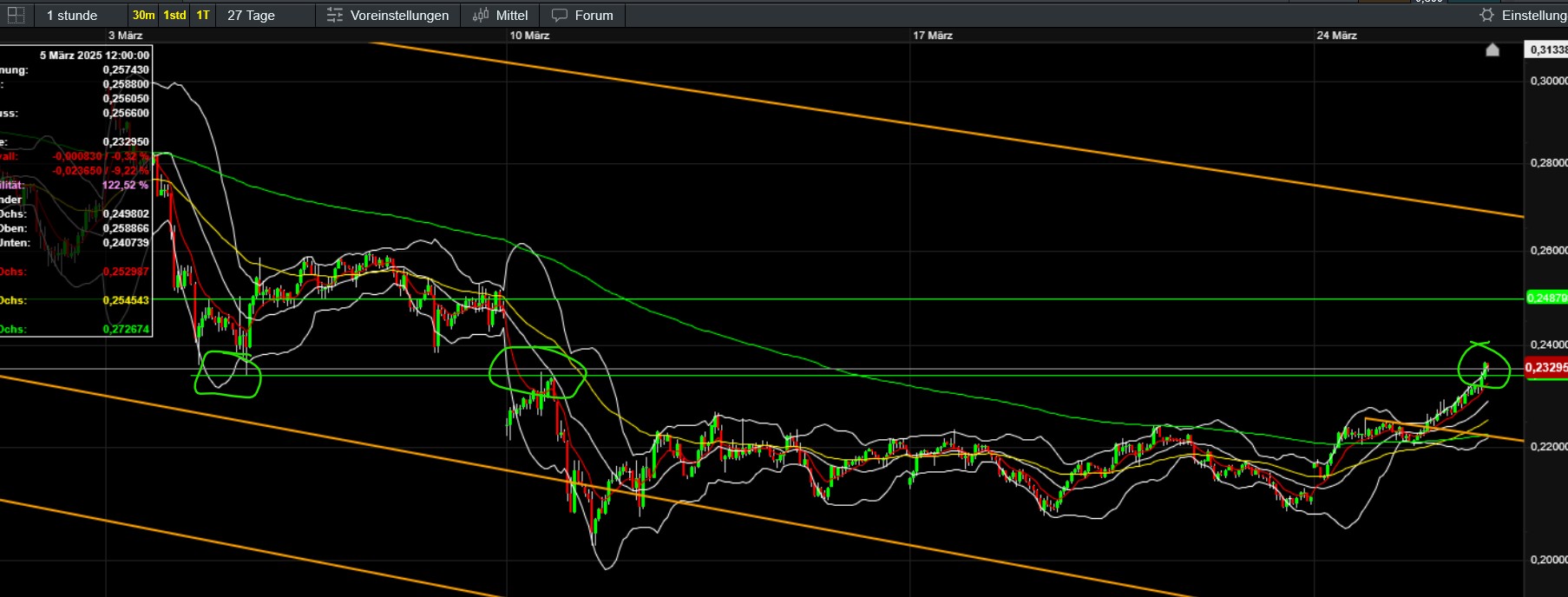Select the green 0,24879 price line label
The height and width of the screenshot is (597, 1568).
[x=1546, y=298]
